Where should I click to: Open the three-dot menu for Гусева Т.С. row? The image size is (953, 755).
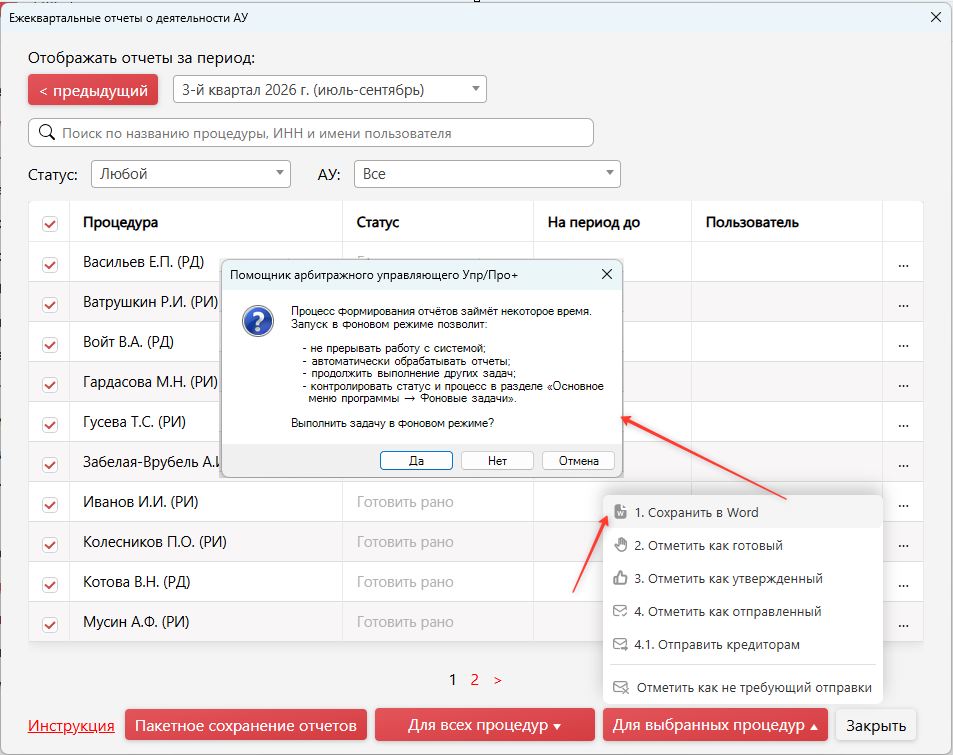pos(903,426)
